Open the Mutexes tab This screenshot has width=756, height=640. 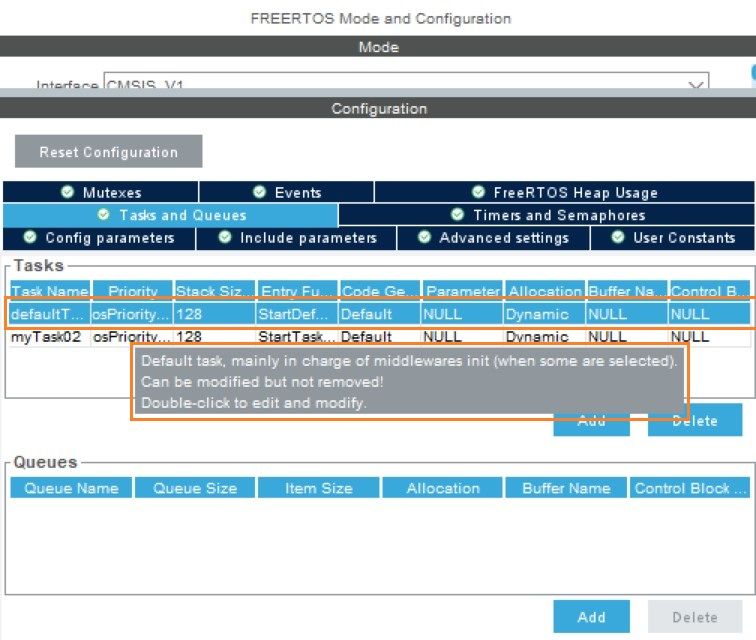point(101,192)
